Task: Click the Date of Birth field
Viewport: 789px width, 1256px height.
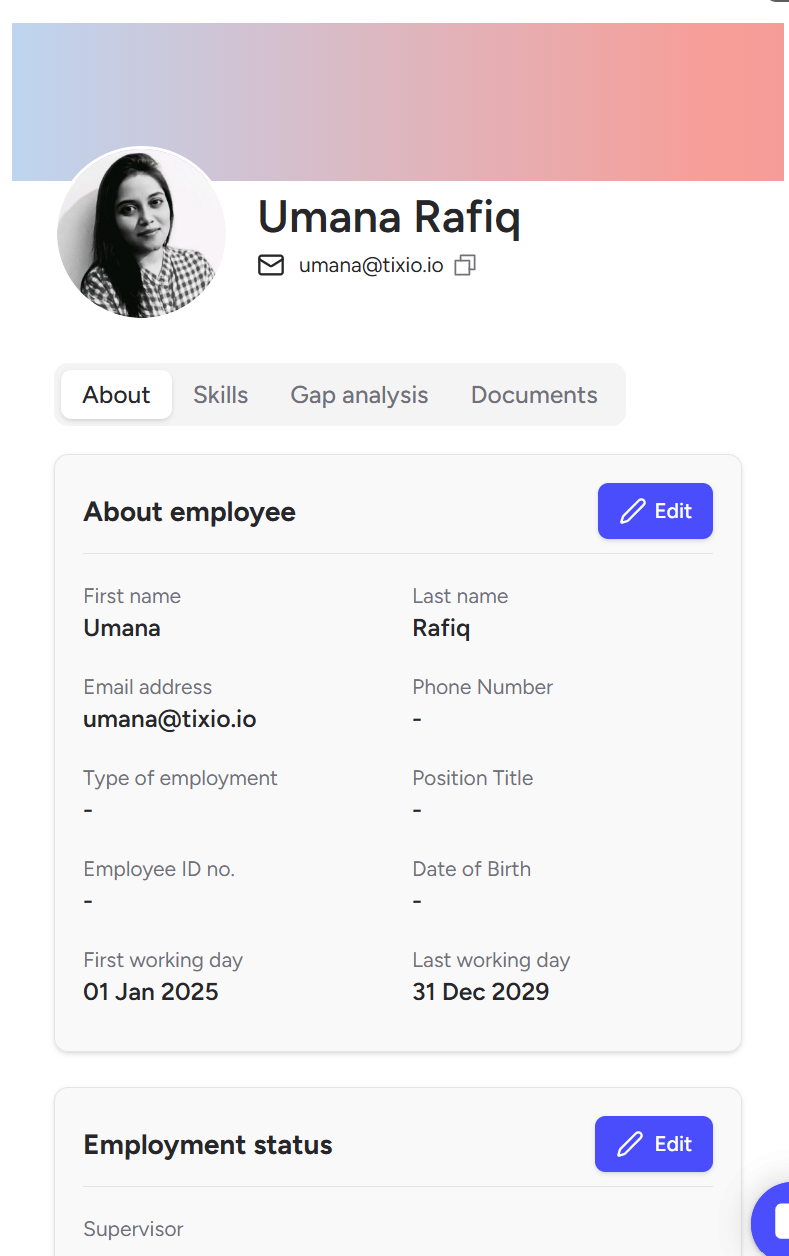Action: [472, 884]
